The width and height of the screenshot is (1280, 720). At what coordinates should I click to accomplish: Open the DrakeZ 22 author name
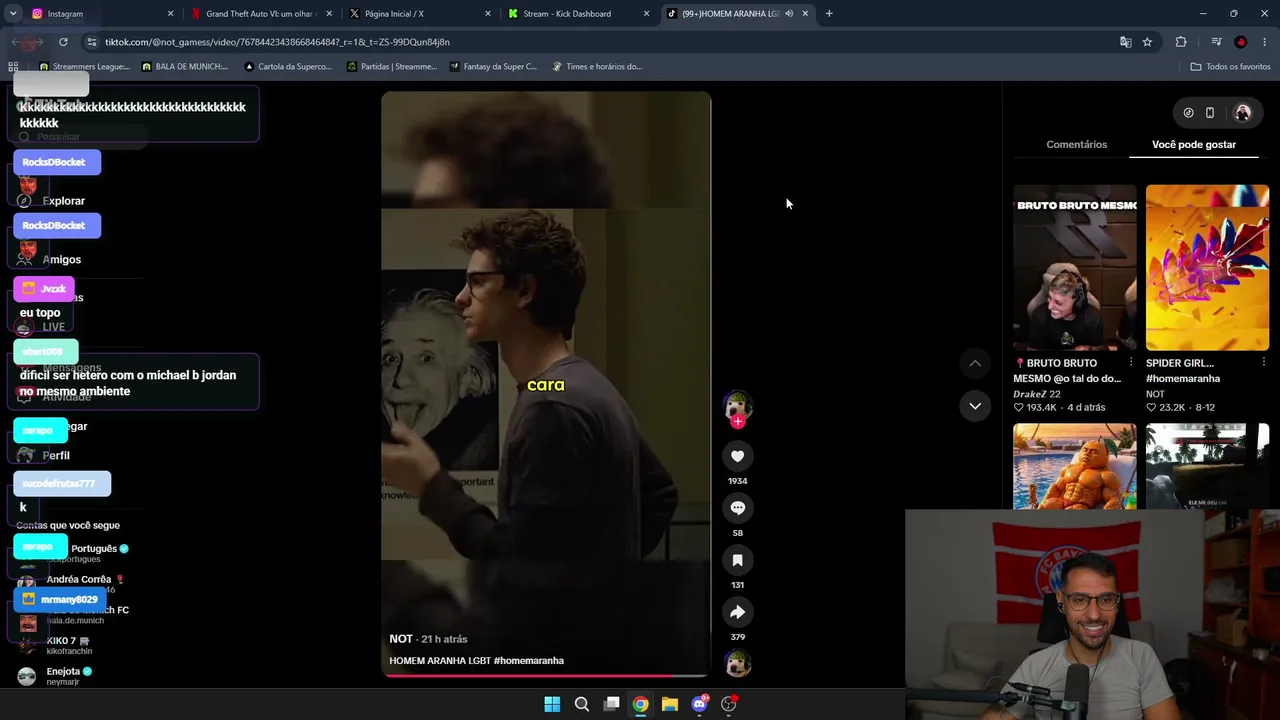click(1036, 394)
